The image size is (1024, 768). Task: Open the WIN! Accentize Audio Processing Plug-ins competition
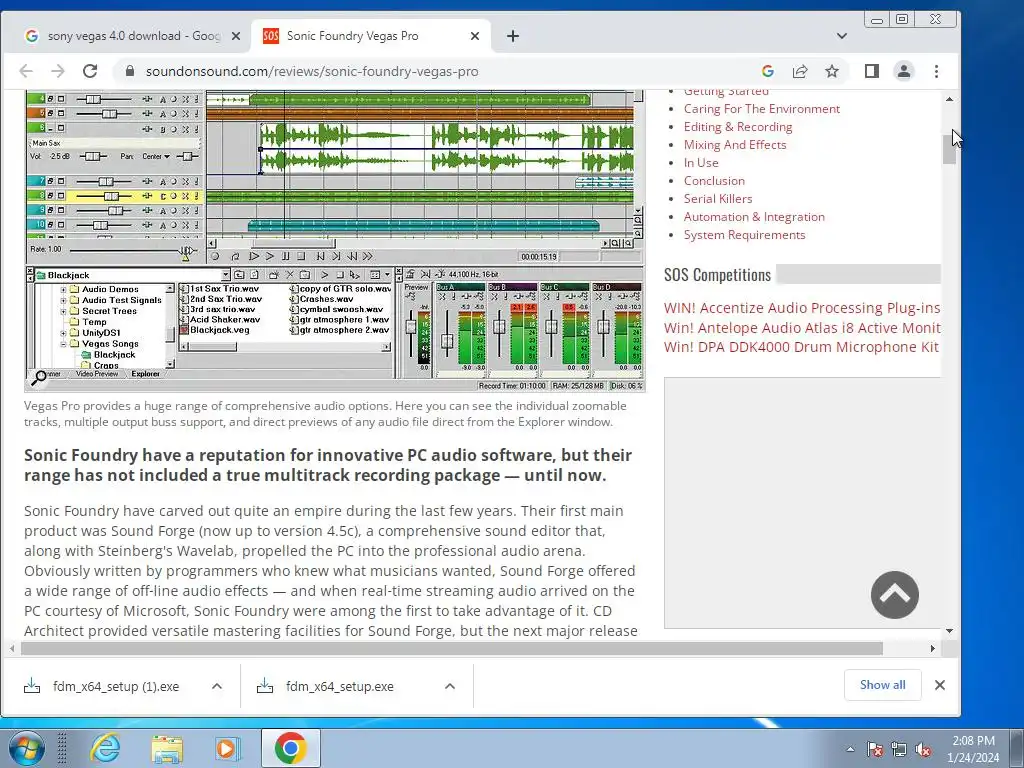[x=802, y=308]
